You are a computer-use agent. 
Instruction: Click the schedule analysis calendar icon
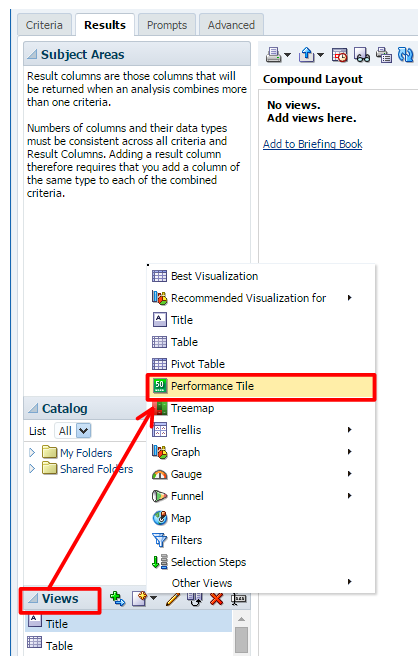click(x=340, y=55)
